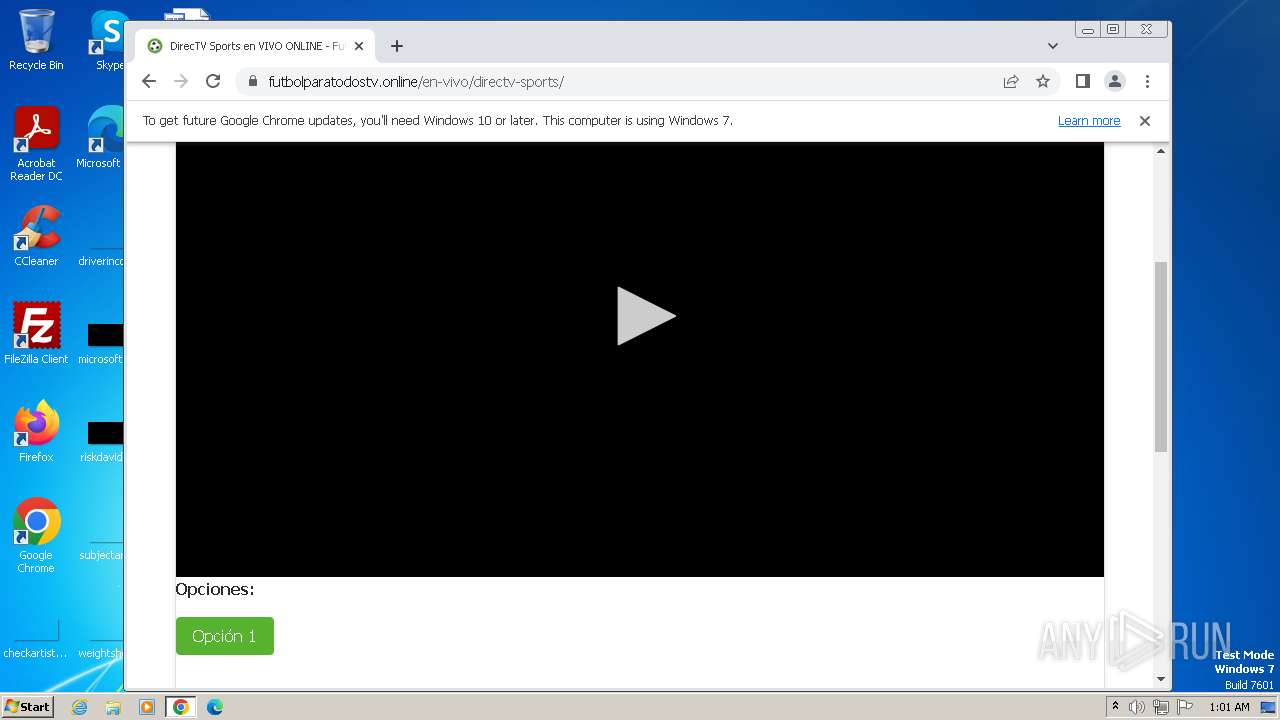Click the 1:01 AM system clock
This screenshot has height=720, width=1280.
[1229, 707]
